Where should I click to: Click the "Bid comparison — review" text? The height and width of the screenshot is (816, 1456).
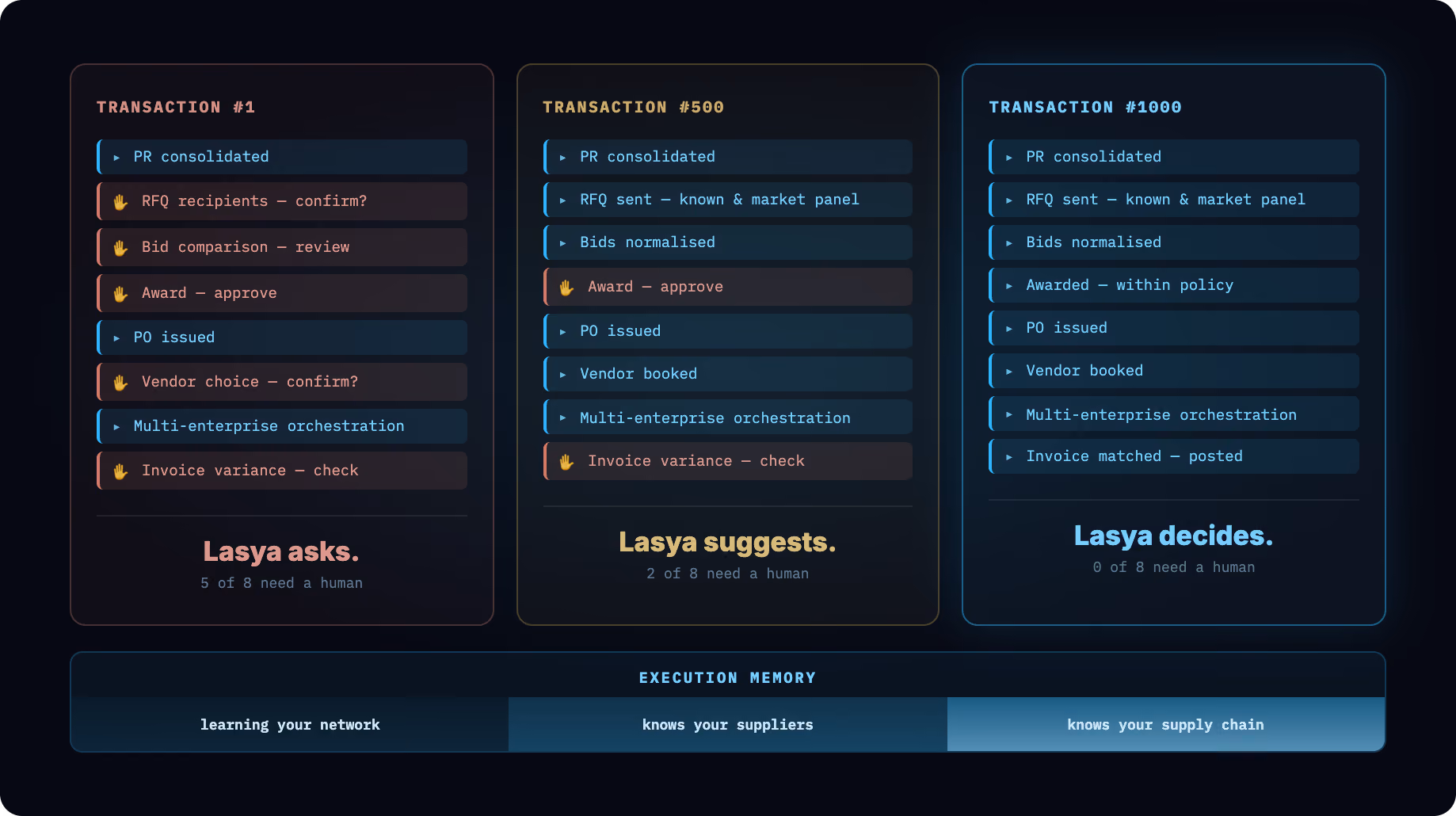click(246, 247)
